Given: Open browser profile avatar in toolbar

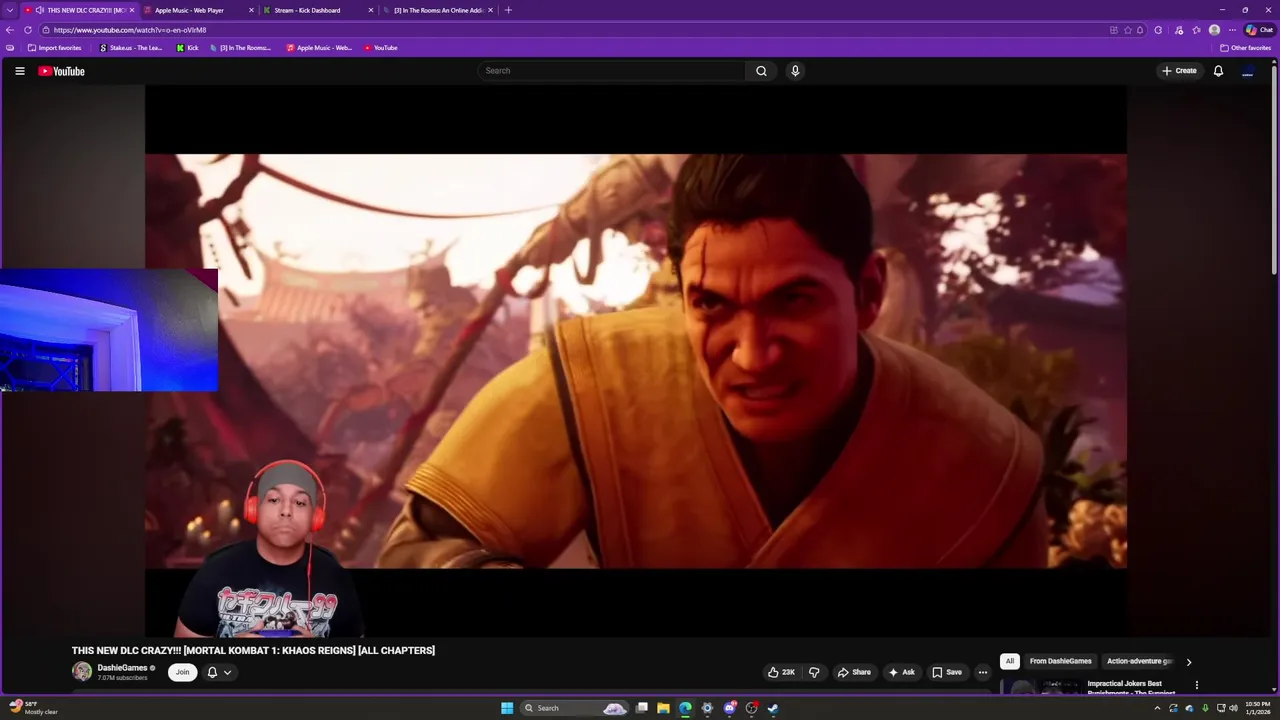Looking at the screenshot, I should (1214, 30).
